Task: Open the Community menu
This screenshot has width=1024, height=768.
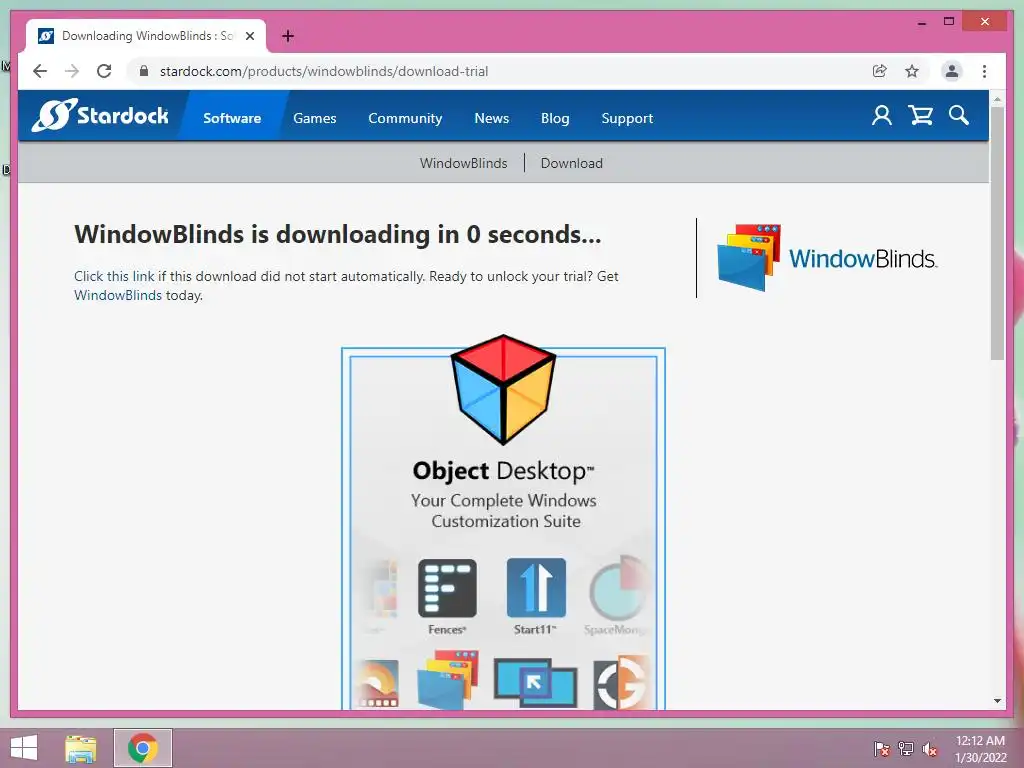Action: tap(405, 118)
